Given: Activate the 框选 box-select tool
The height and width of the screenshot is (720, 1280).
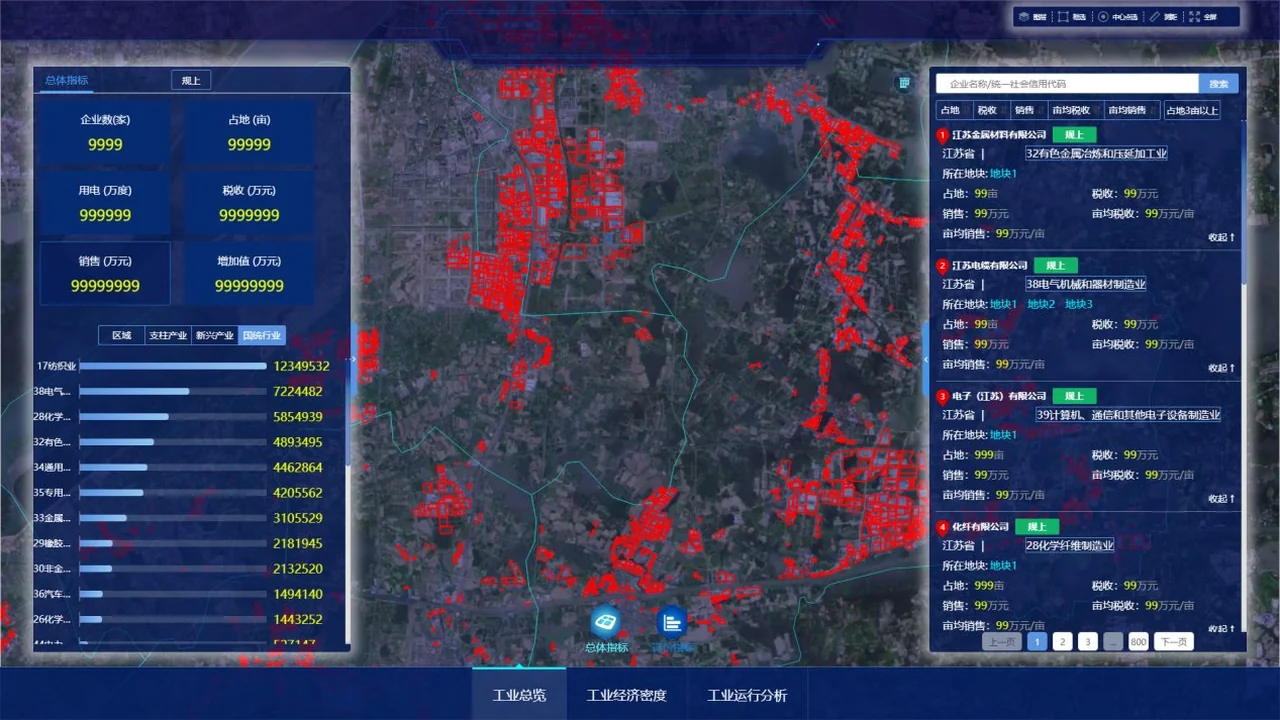Looking at the screenshot, I should (x=1072, y=16).
